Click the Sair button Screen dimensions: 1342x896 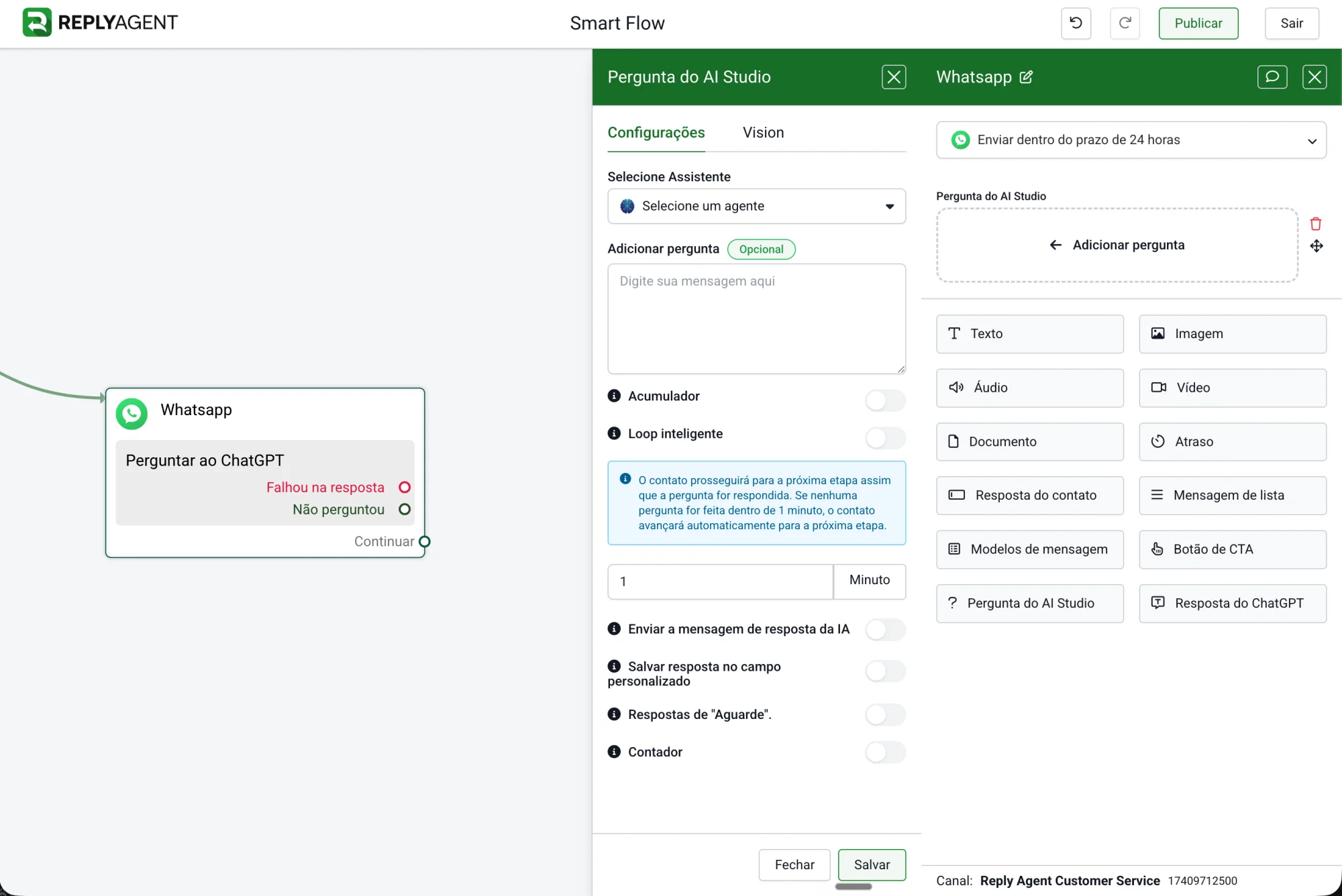pos(1292,23)
